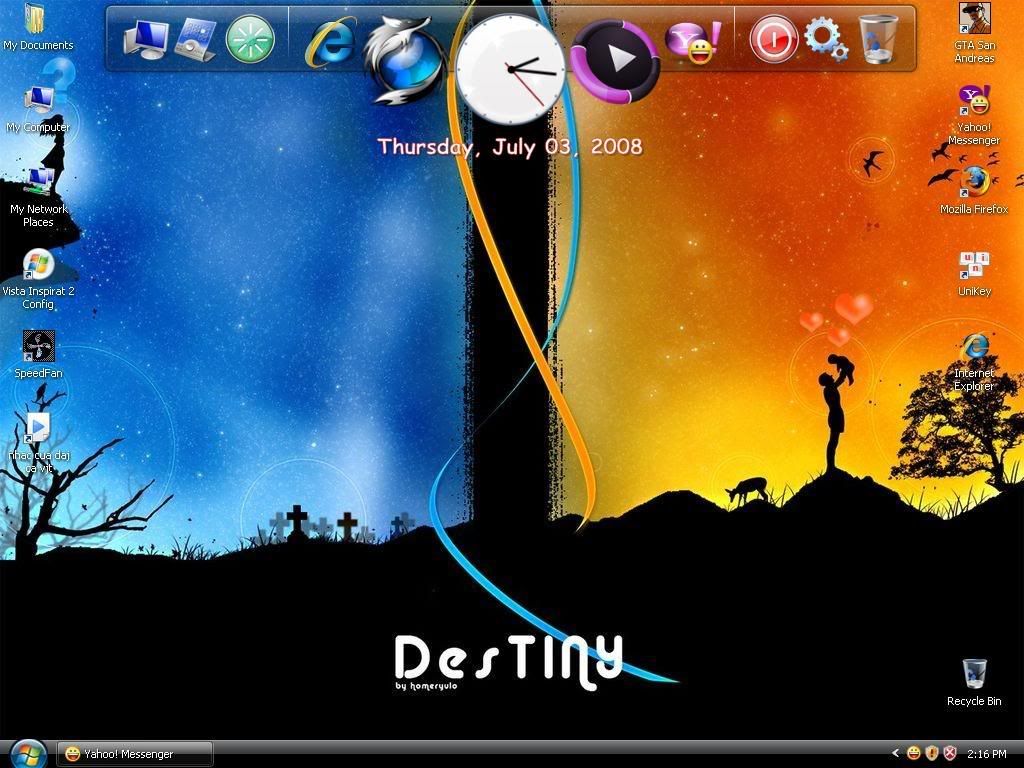Launch Yahoo! Messenger from the dock
This screenshot has width=1024, height=768.
[x=693, y=42]
